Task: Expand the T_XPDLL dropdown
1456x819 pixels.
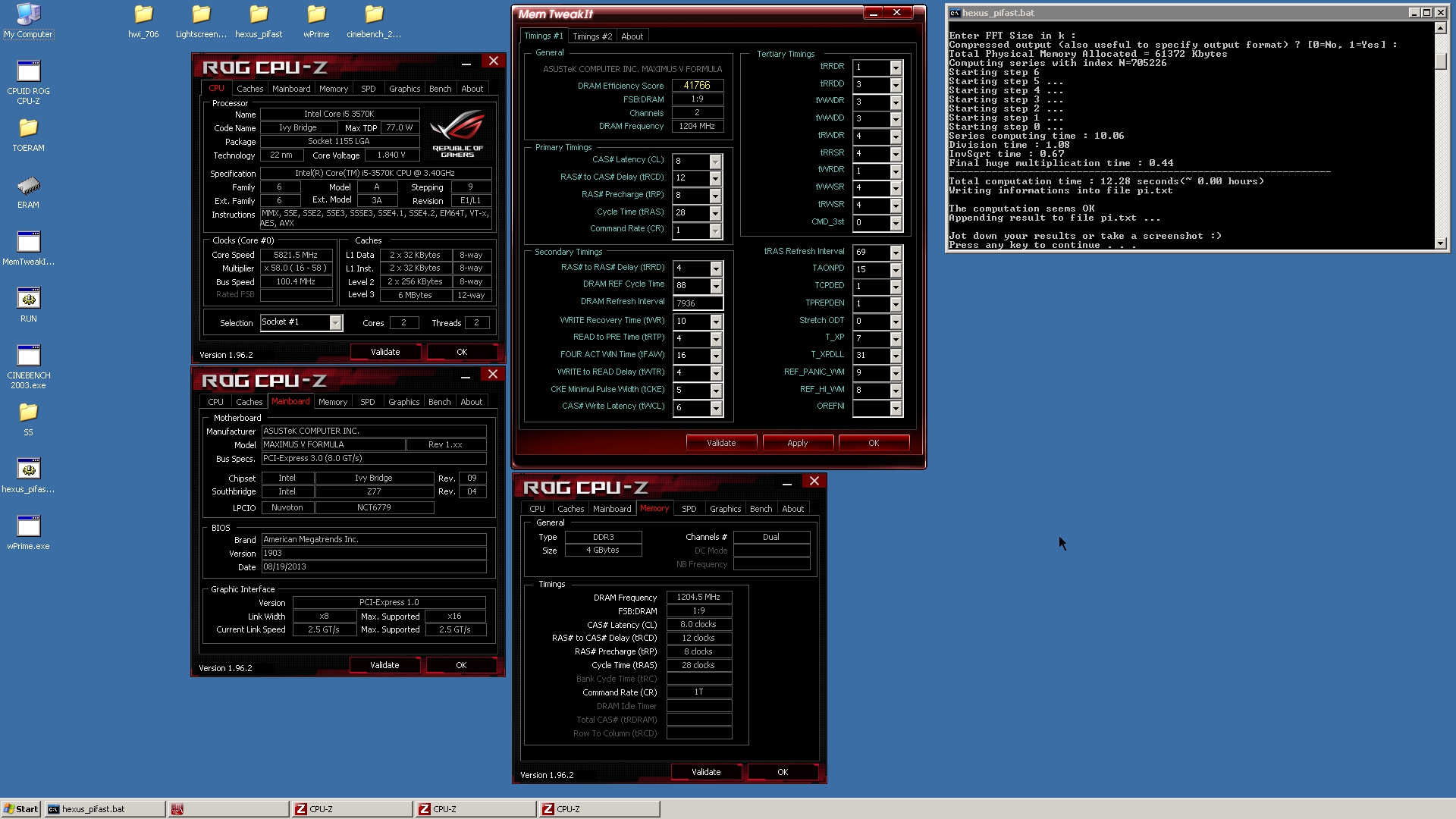Action: [x=896, y=356]
